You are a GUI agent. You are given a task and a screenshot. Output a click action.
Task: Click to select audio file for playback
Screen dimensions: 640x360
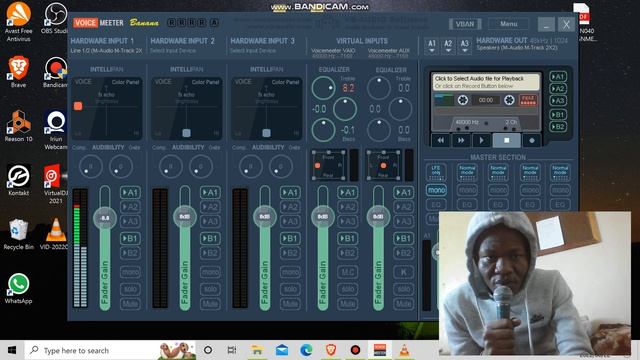[x=486, y=82]
